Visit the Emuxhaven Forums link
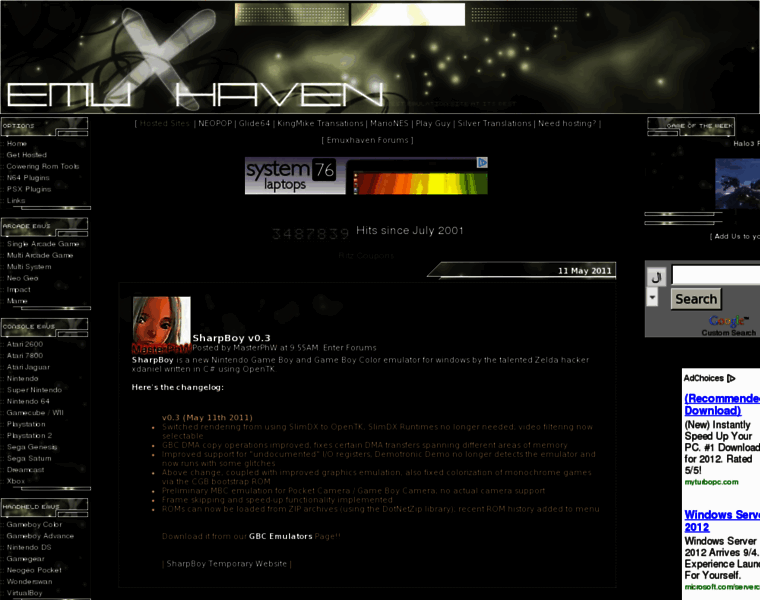The height and width of the screenshot is (600, 760). pyautogui.click(x=367, y=140)
